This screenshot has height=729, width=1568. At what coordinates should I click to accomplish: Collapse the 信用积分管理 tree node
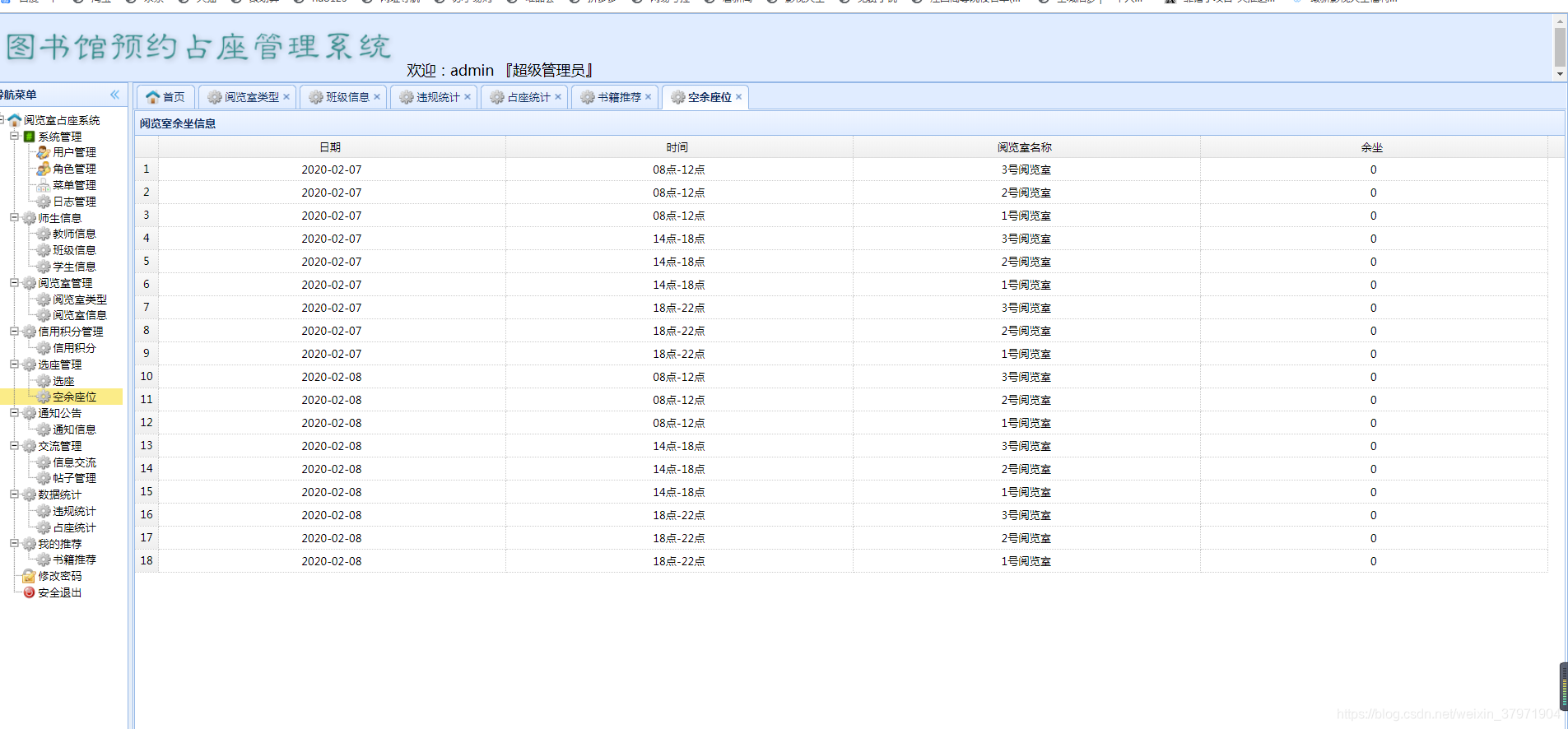click(x=14, y=332)
